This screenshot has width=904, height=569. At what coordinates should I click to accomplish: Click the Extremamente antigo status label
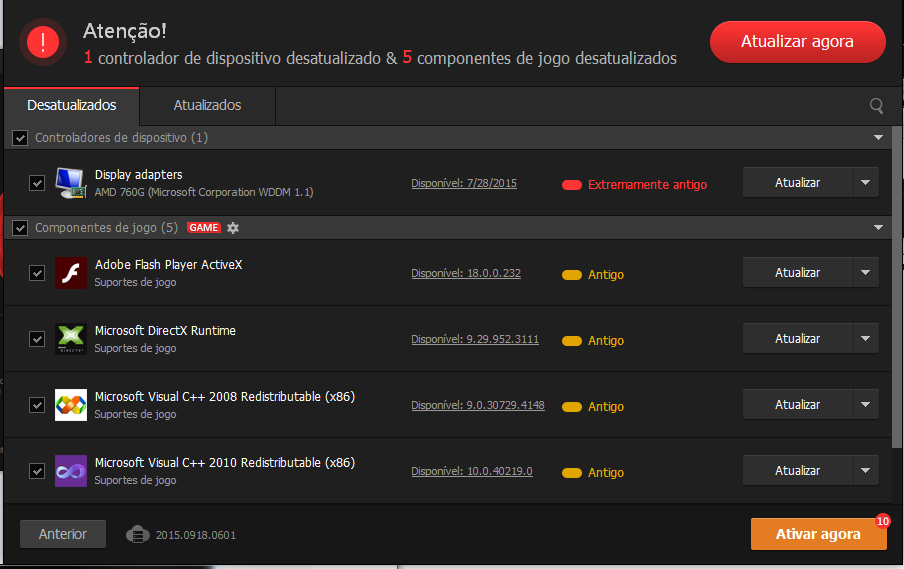coord(647,184)
